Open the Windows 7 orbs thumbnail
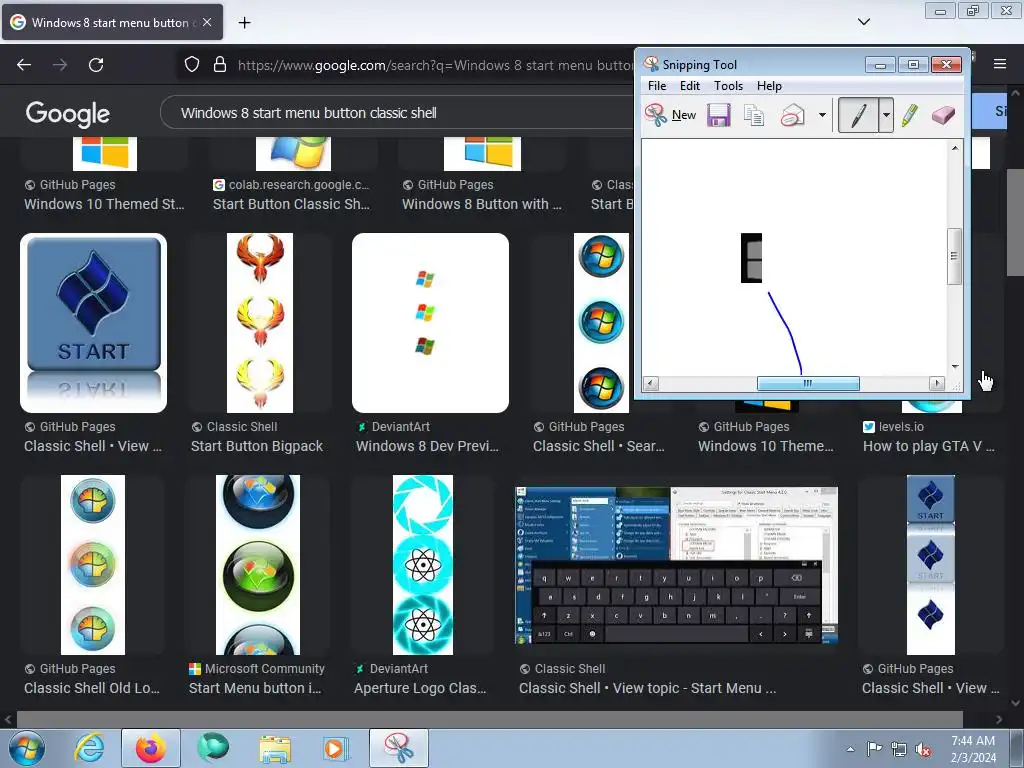The image size is (1024, 768). pyautogui.click(x=601, y=323)
